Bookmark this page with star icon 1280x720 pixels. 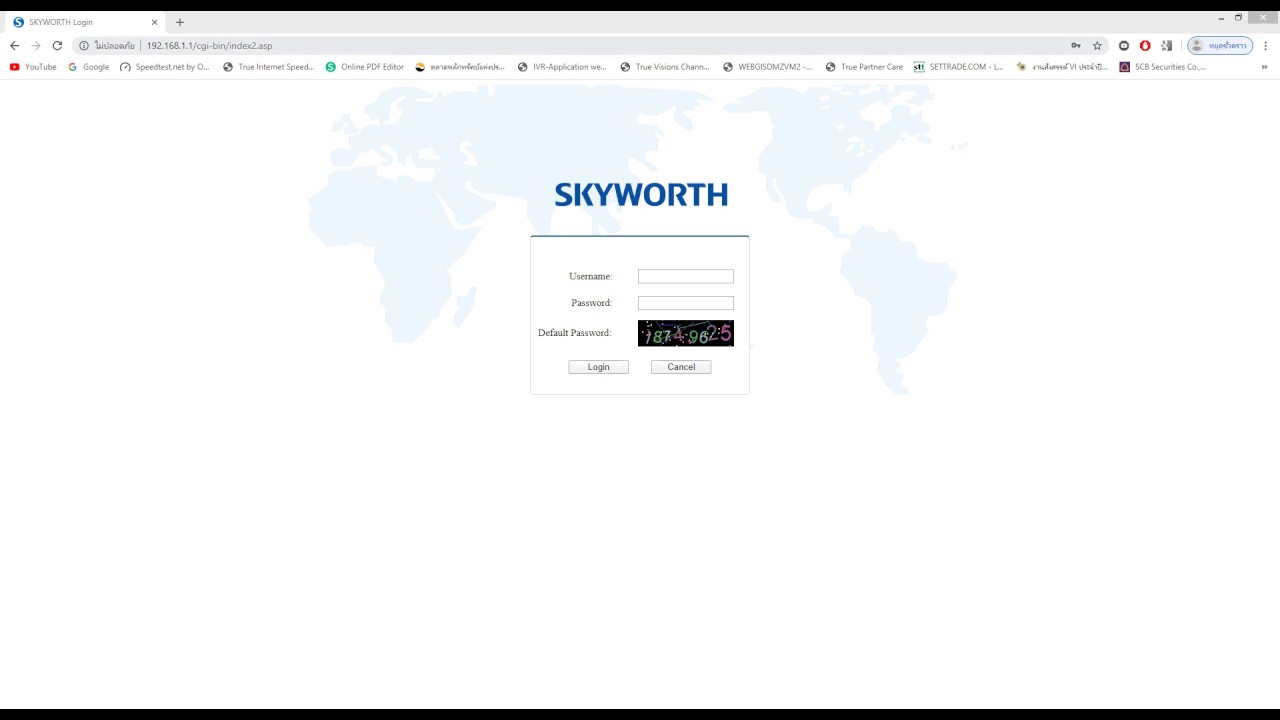(1097, 46)
